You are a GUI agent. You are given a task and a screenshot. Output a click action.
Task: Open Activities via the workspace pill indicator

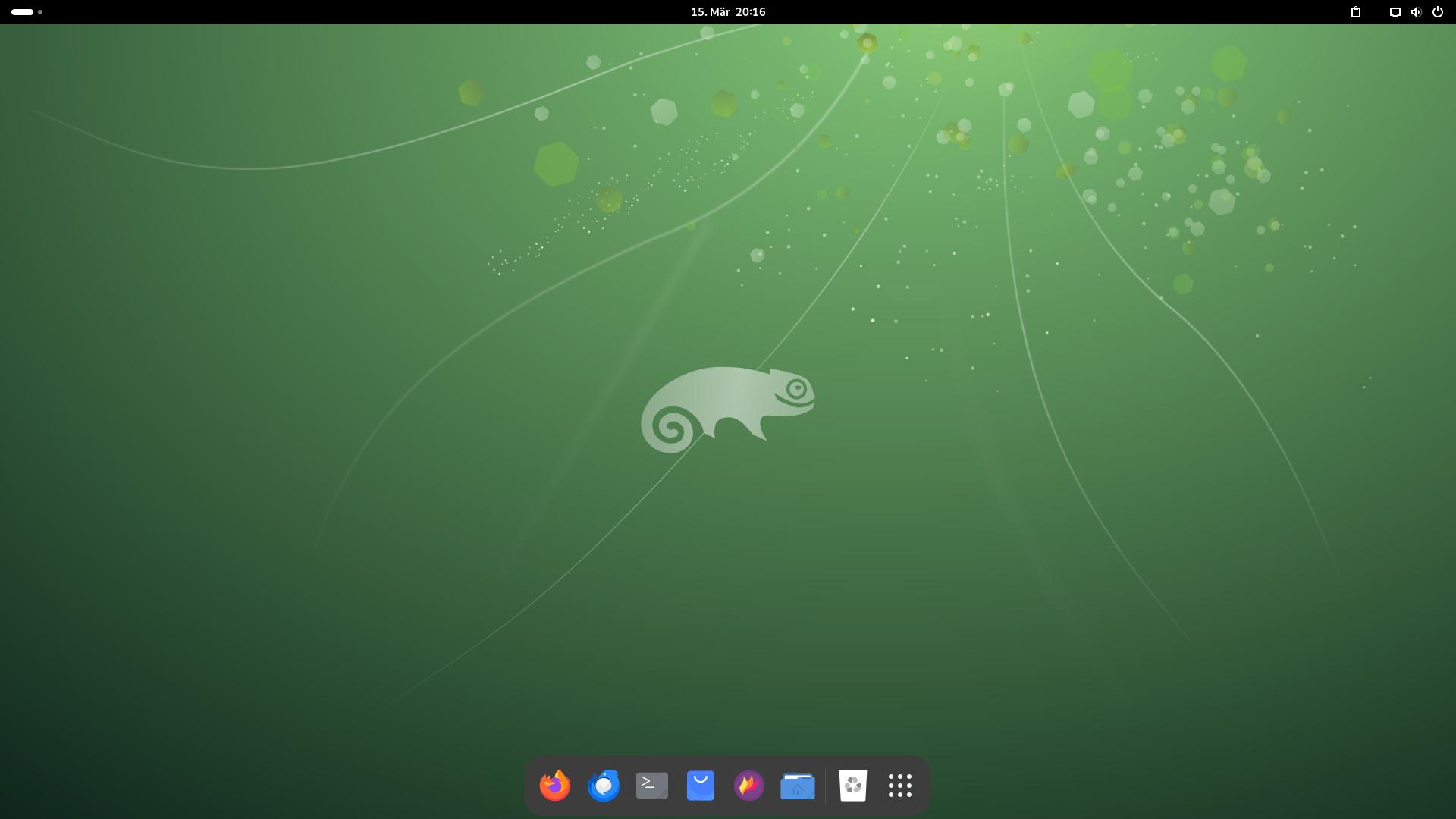[x=22, y=12]
